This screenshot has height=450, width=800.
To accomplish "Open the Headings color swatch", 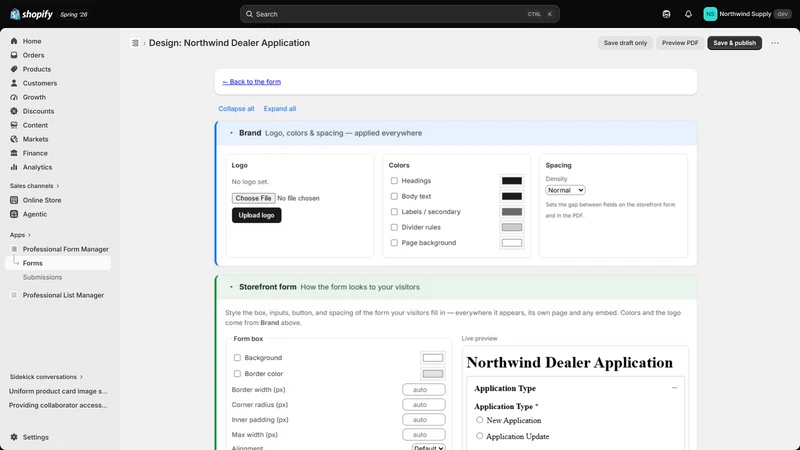I will tap(511, 181).
